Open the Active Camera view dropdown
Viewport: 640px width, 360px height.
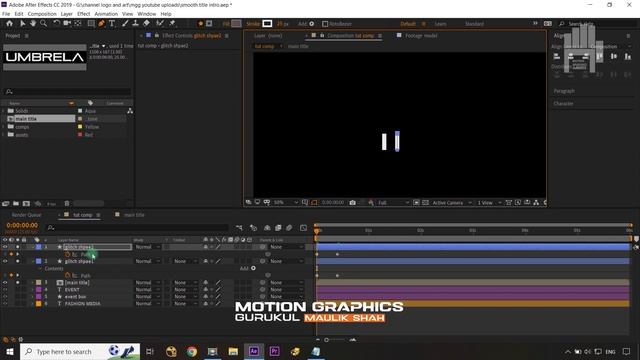(x=452, y=202)
